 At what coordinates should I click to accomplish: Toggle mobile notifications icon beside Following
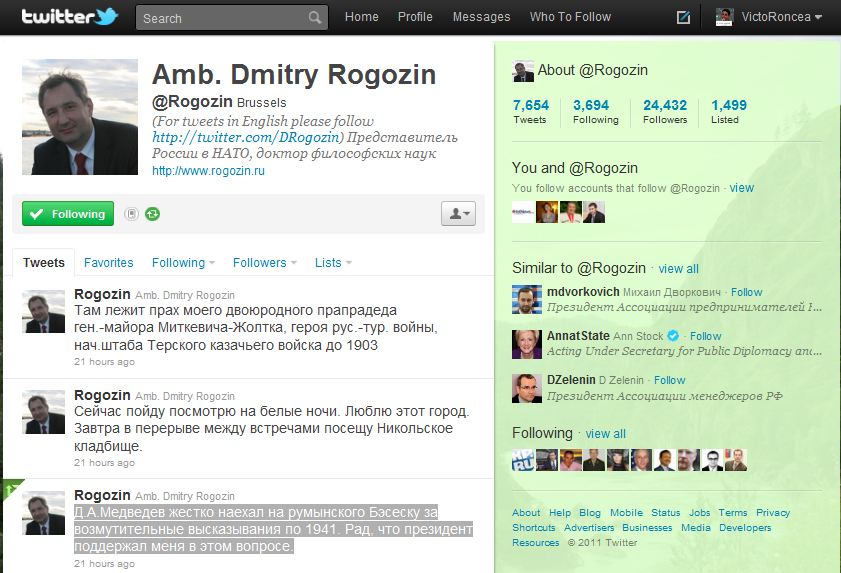(131, 214)
